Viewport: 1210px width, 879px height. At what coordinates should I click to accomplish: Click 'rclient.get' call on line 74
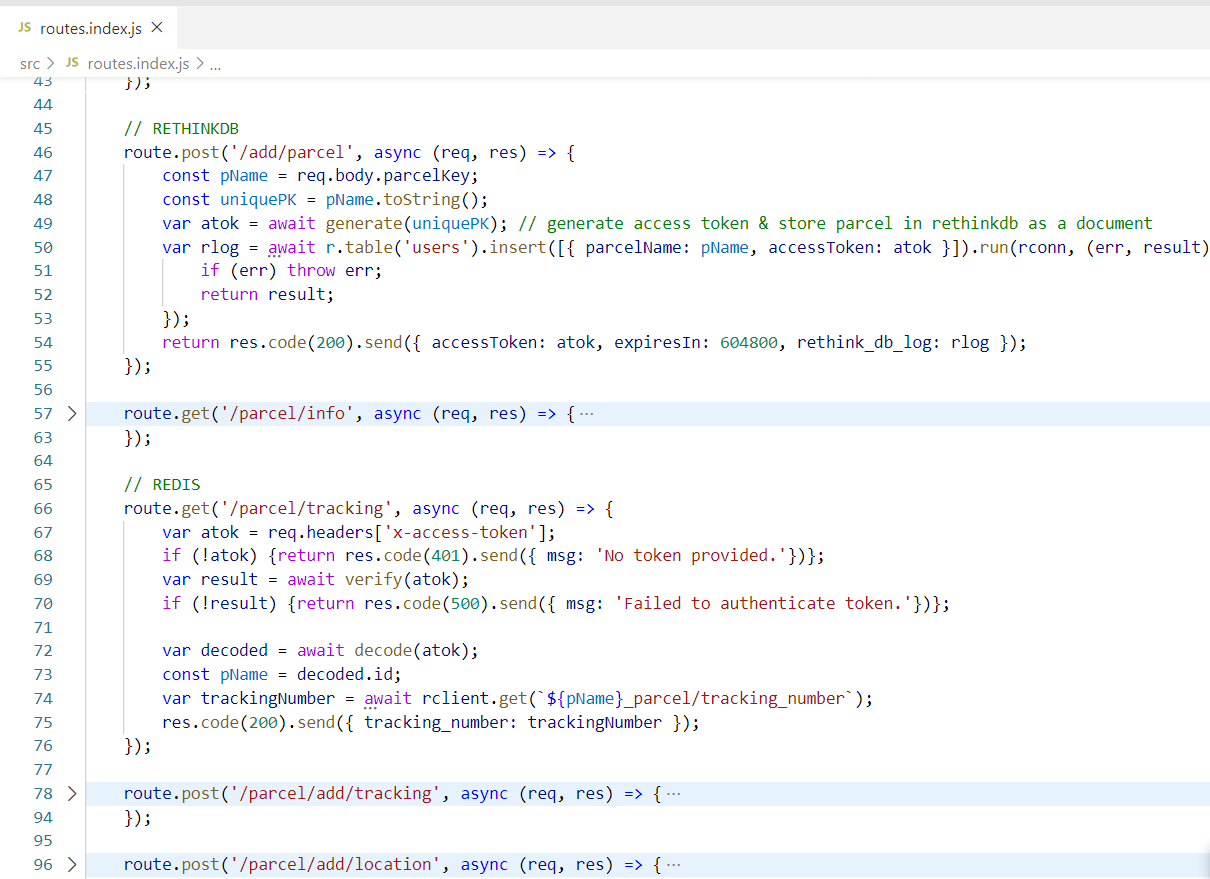click(x=473, y=698)
